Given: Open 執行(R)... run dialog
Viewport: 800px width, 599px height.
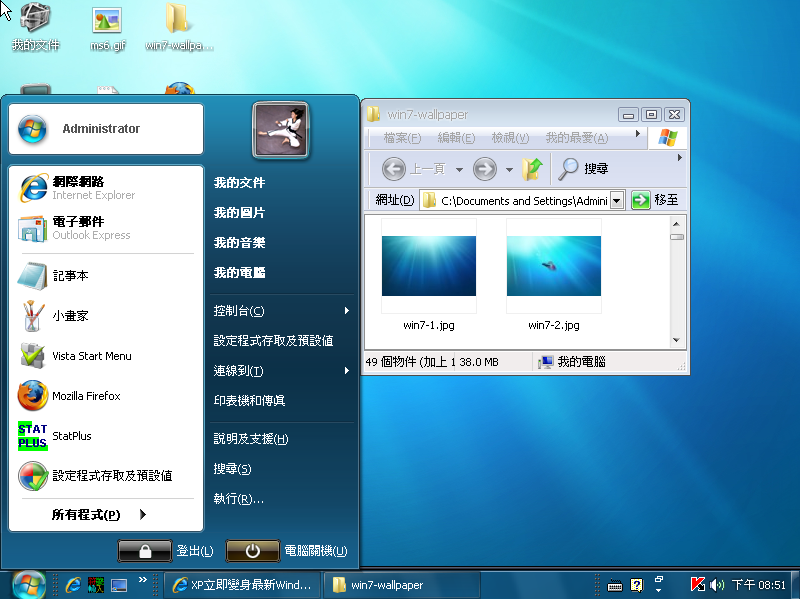Looking at the screenshot, I should click(239, 499).
